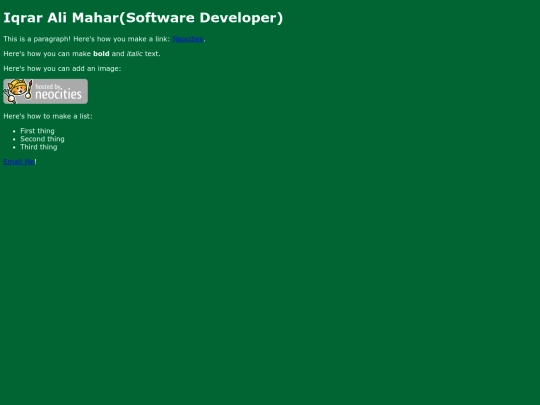Click the bold word in the paragraph
The width and height of the screenshot is (540, 405).
pyautogui.click(x=101, y=54)
